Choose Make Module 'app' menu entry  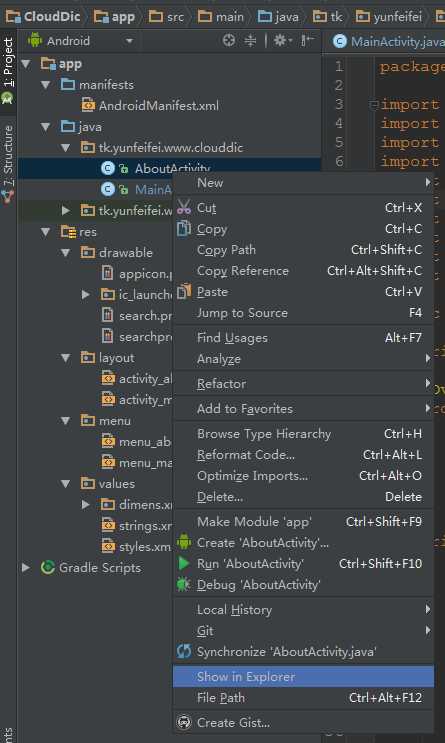pos(303,522)
